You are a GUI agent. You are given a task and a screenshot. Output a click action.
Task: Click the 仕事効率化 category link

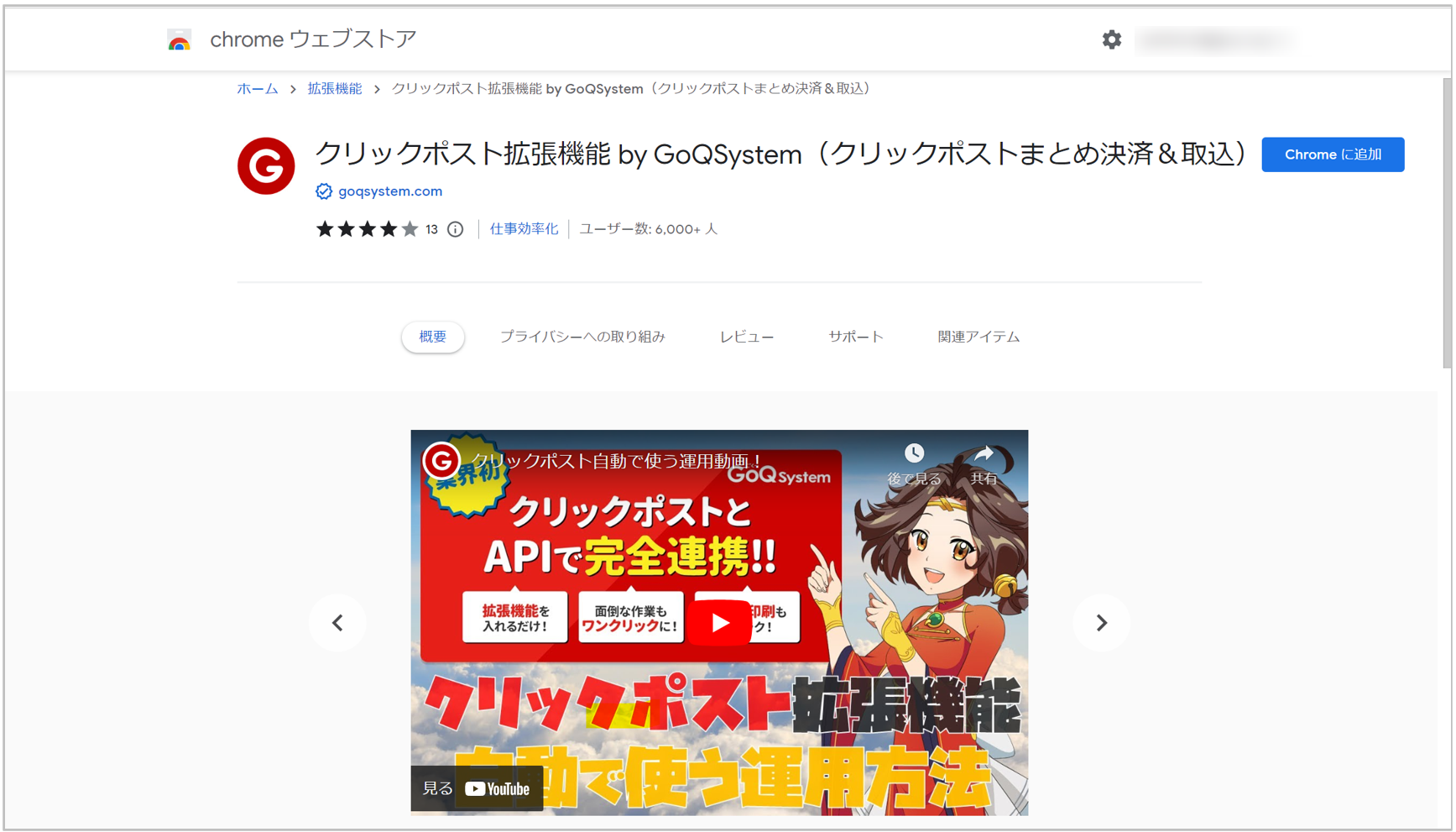coord(524,229)
